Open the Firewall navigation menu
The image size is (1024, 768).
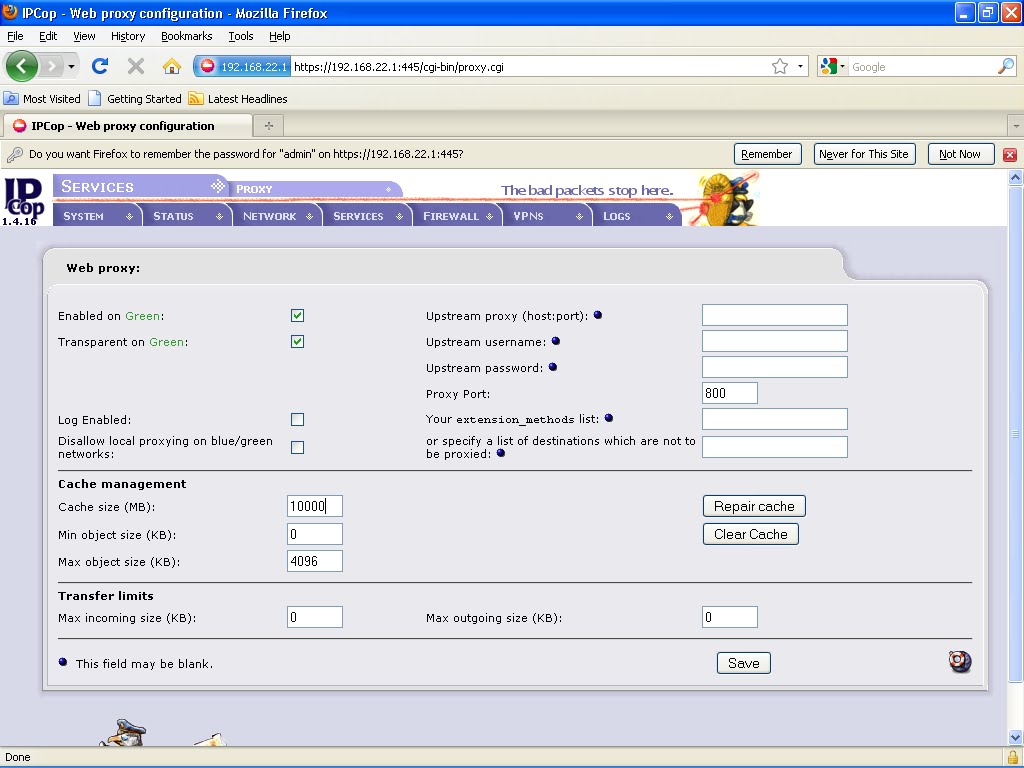pos(457,216)
